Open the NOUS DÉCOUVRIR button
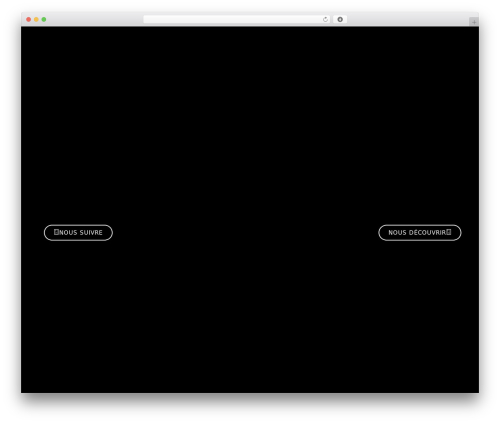 420,232
